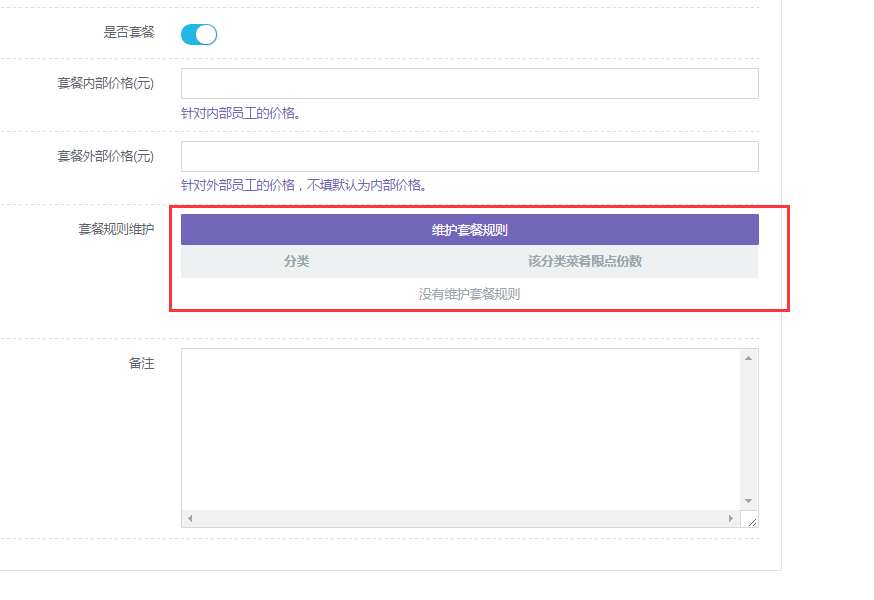
Task: Click the 分类 column header
Action: [x=297, y=262]
